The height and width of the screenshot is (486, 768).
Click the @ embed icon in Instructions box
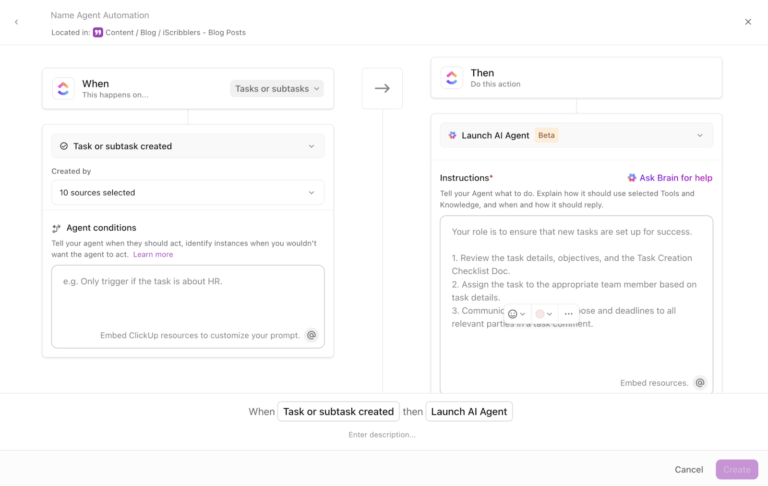click(700, 383)
